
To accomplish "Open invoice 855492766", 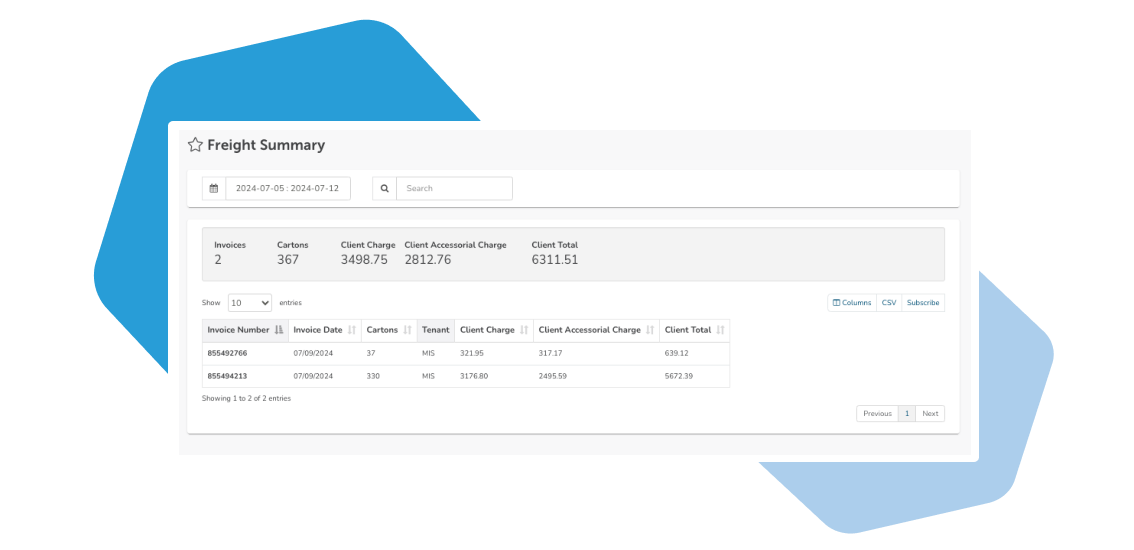I will 227,353.
